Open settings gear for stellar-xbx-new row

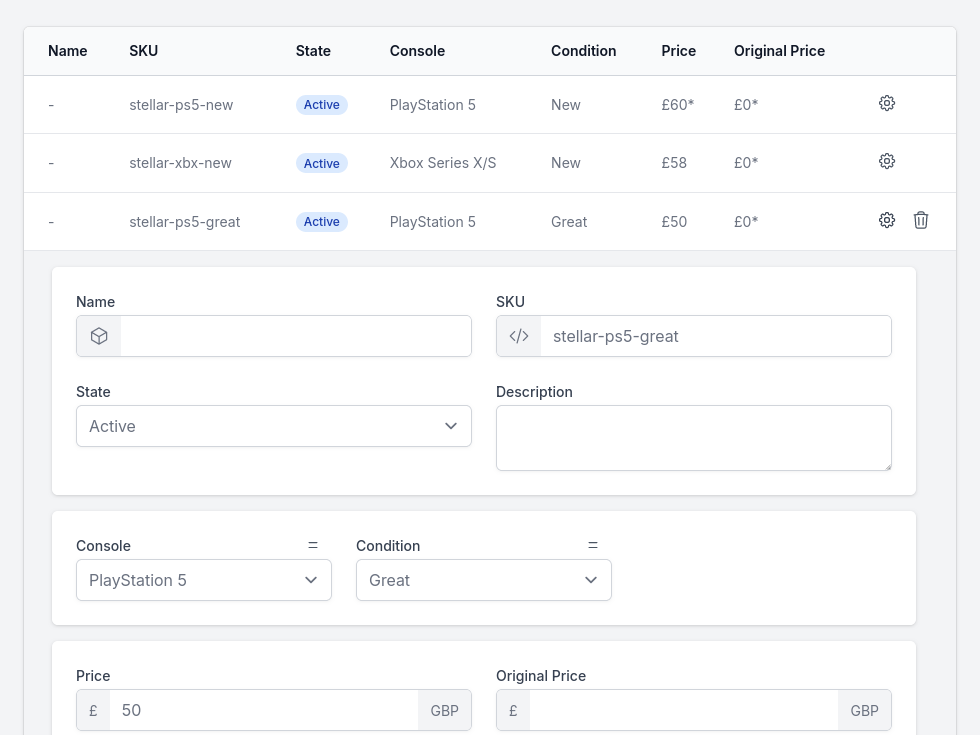click(x=886, y=161)
